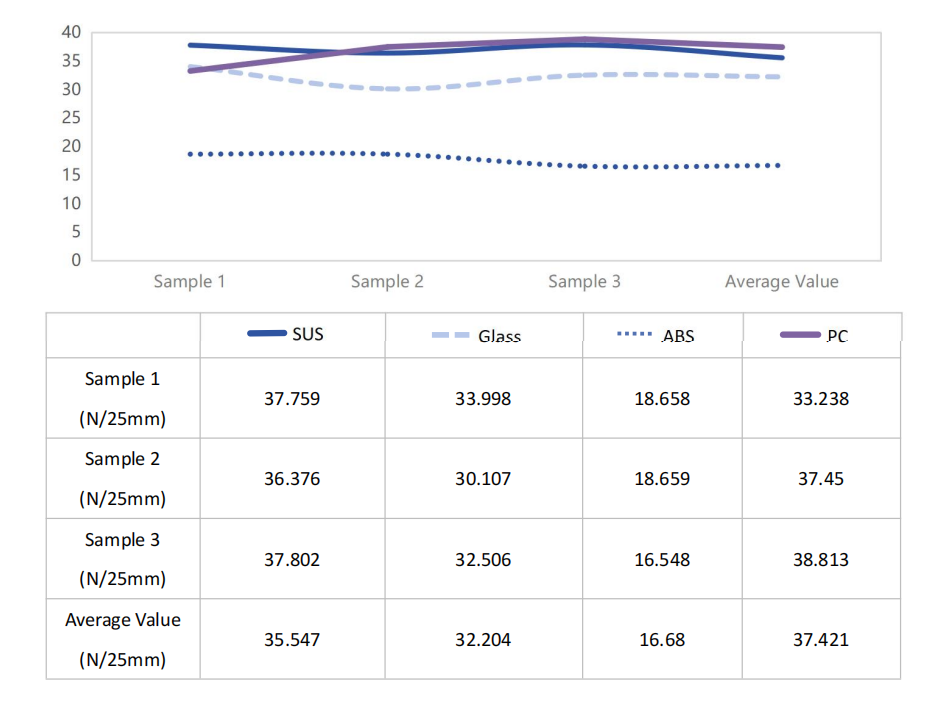The image size is (938, 705).
Task: Select the table cell with value 37.759
Action: [292, 399]
